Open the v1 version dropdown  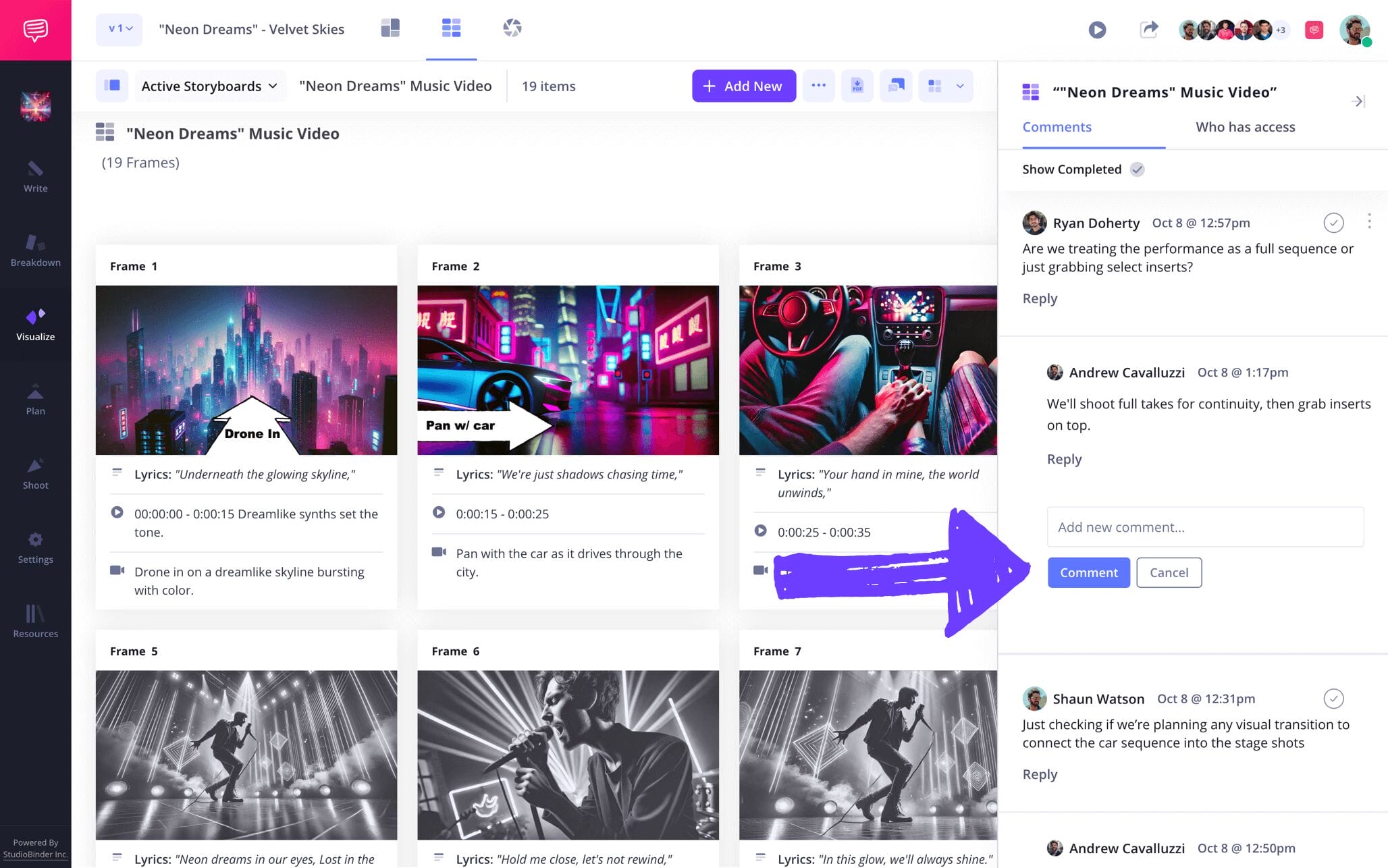[x=119, y=30]
